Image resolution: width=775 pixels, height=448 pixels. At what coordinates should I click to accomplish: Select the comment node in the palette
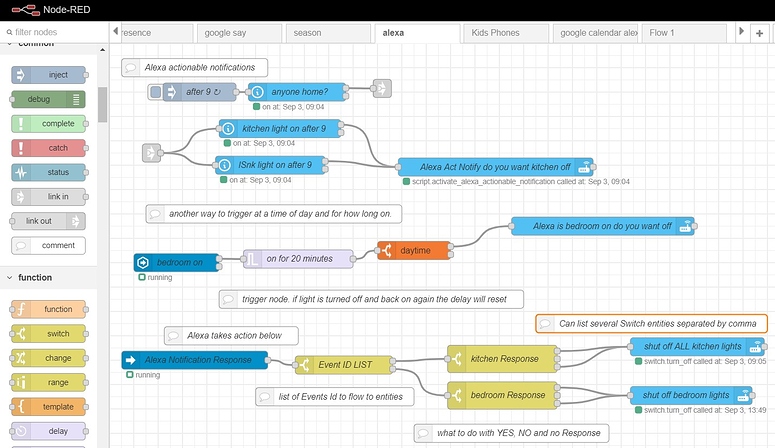pyautogui.click(x=49, y=245)
